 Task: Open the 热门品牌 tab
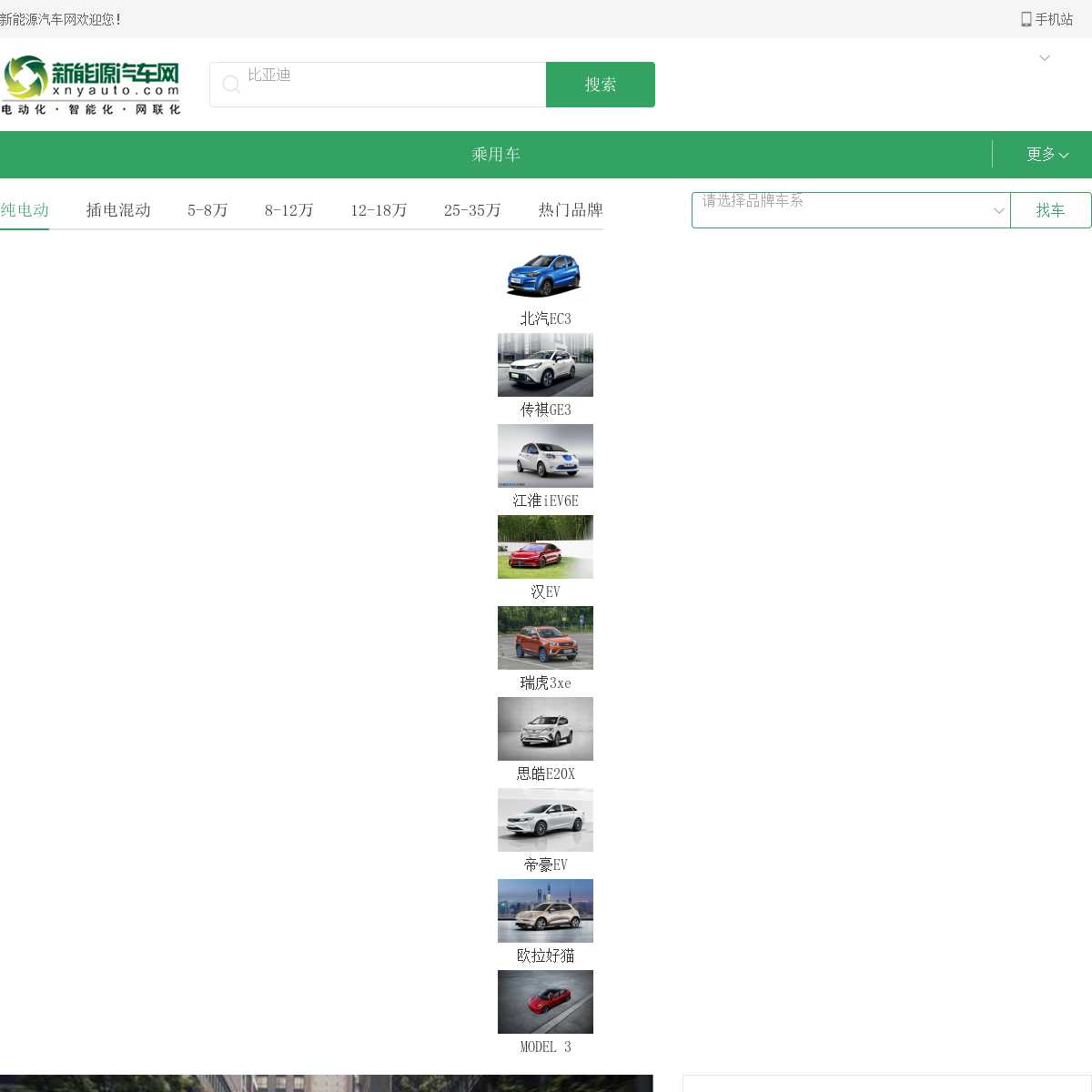[571, 210]
